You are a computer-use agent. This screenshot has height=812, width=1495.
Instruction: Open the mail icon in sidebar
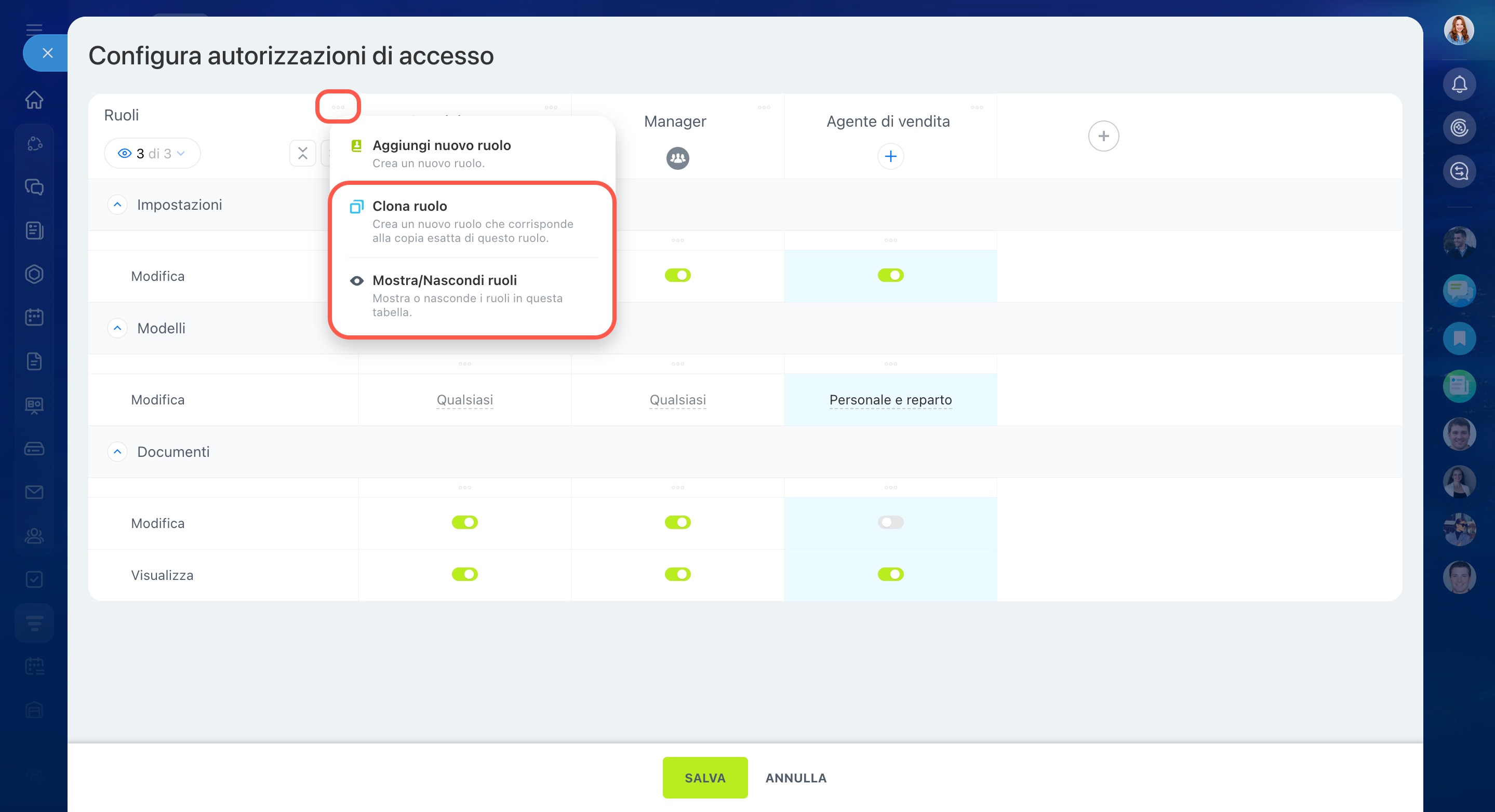tap(34, 492)
